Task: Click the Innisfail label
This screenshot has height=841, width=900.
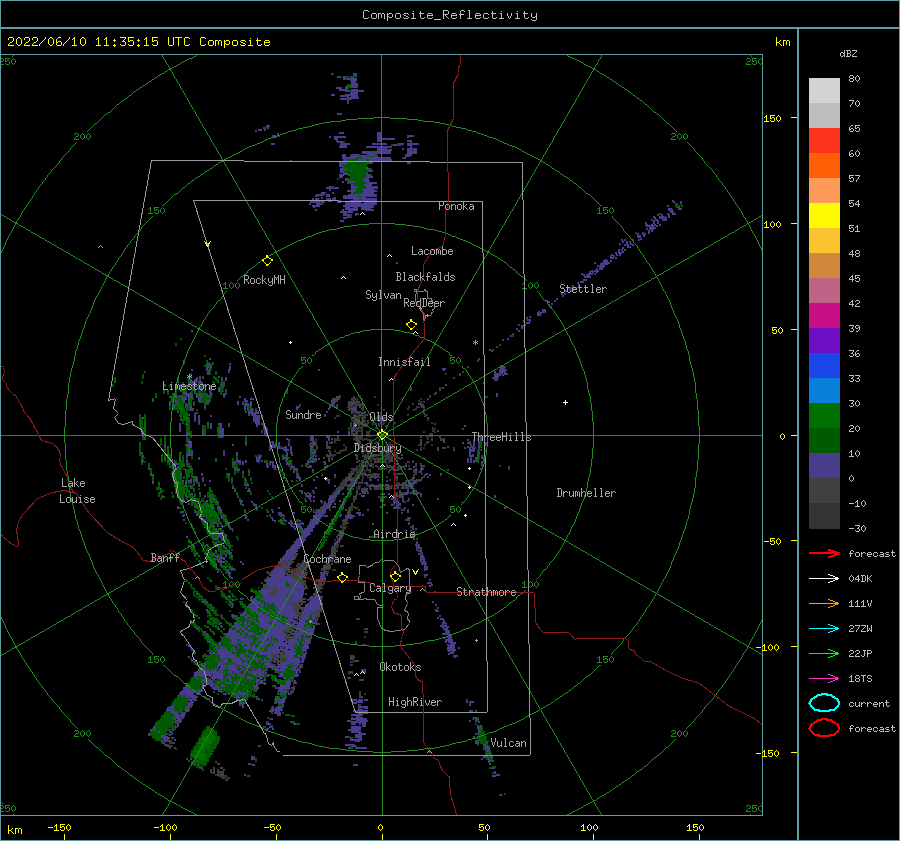Action: click(x=404, y=362)
